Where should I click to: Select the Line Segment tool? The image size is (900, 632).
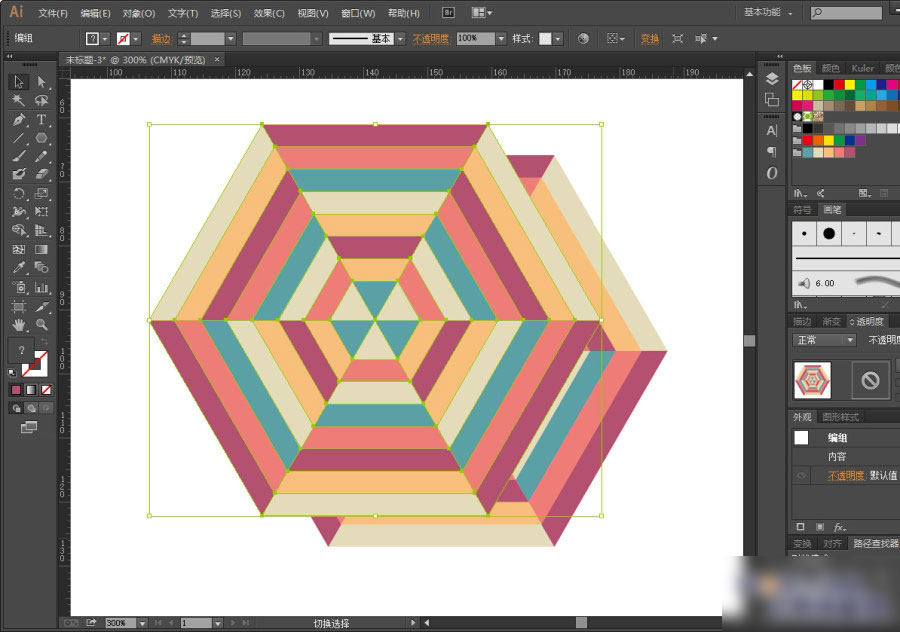coord(18,138)
